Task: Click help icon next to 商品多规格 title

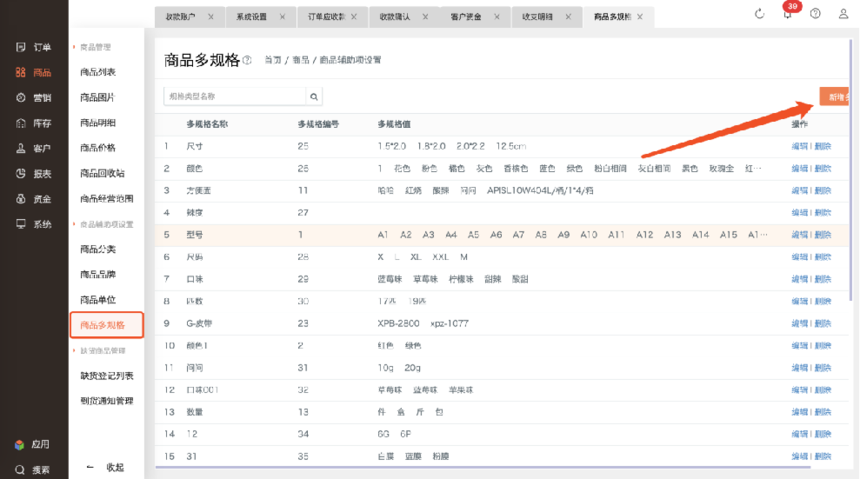Action: click(247, 61)
